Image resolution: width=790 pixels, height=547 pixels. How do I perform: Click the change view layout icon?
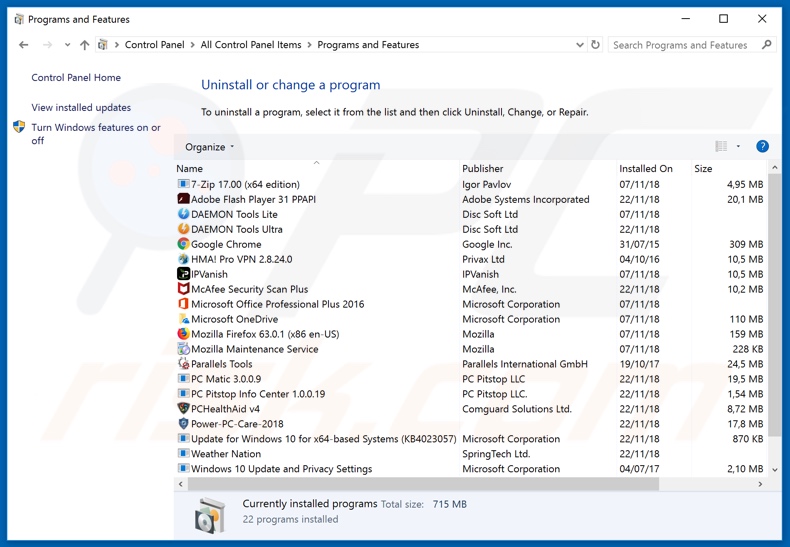(x=721, y=146)
